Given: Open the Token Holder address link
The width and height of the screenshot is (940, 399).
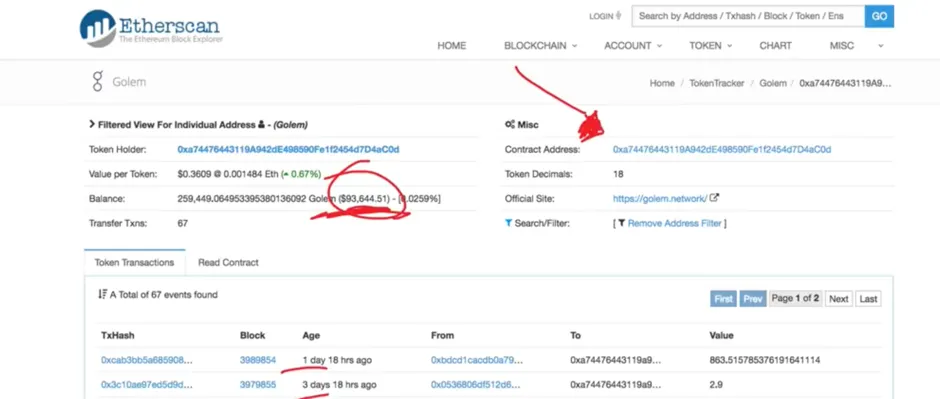Looking at the screenshot, I should [288, 150].
